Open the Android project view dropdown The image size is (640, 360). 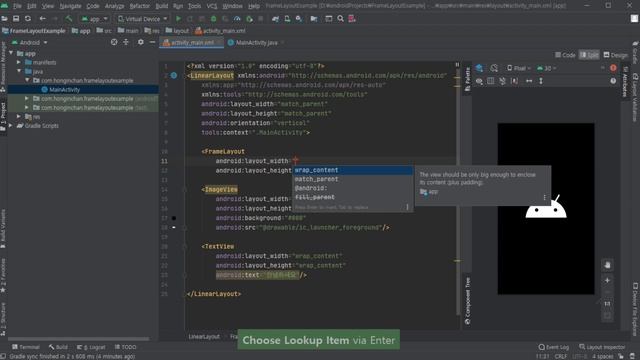[x=29, y=42]
